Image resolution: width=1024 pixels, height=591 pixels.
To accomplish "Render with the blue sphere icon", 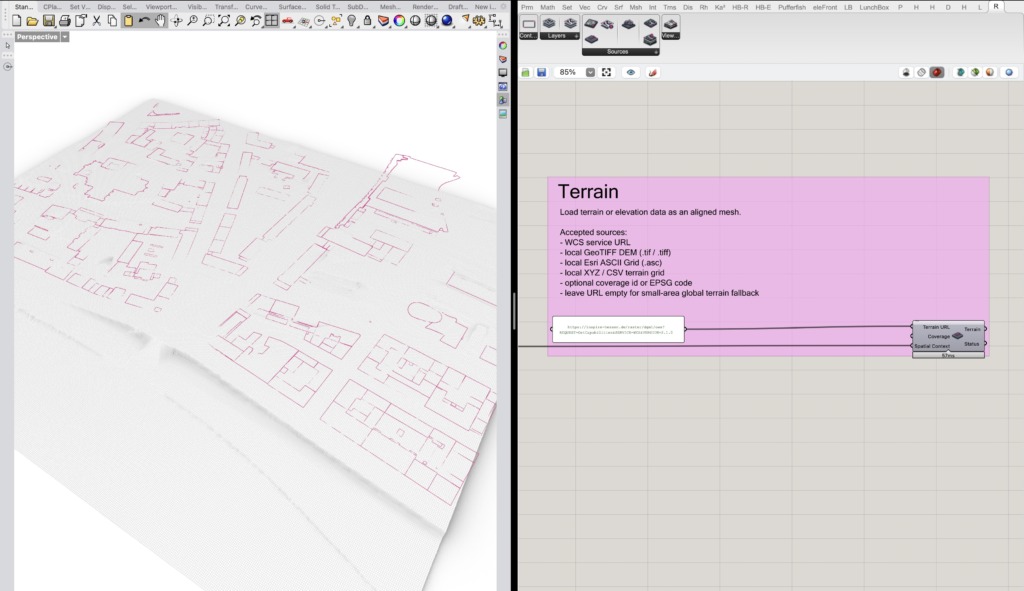I will tap(447, 21).
